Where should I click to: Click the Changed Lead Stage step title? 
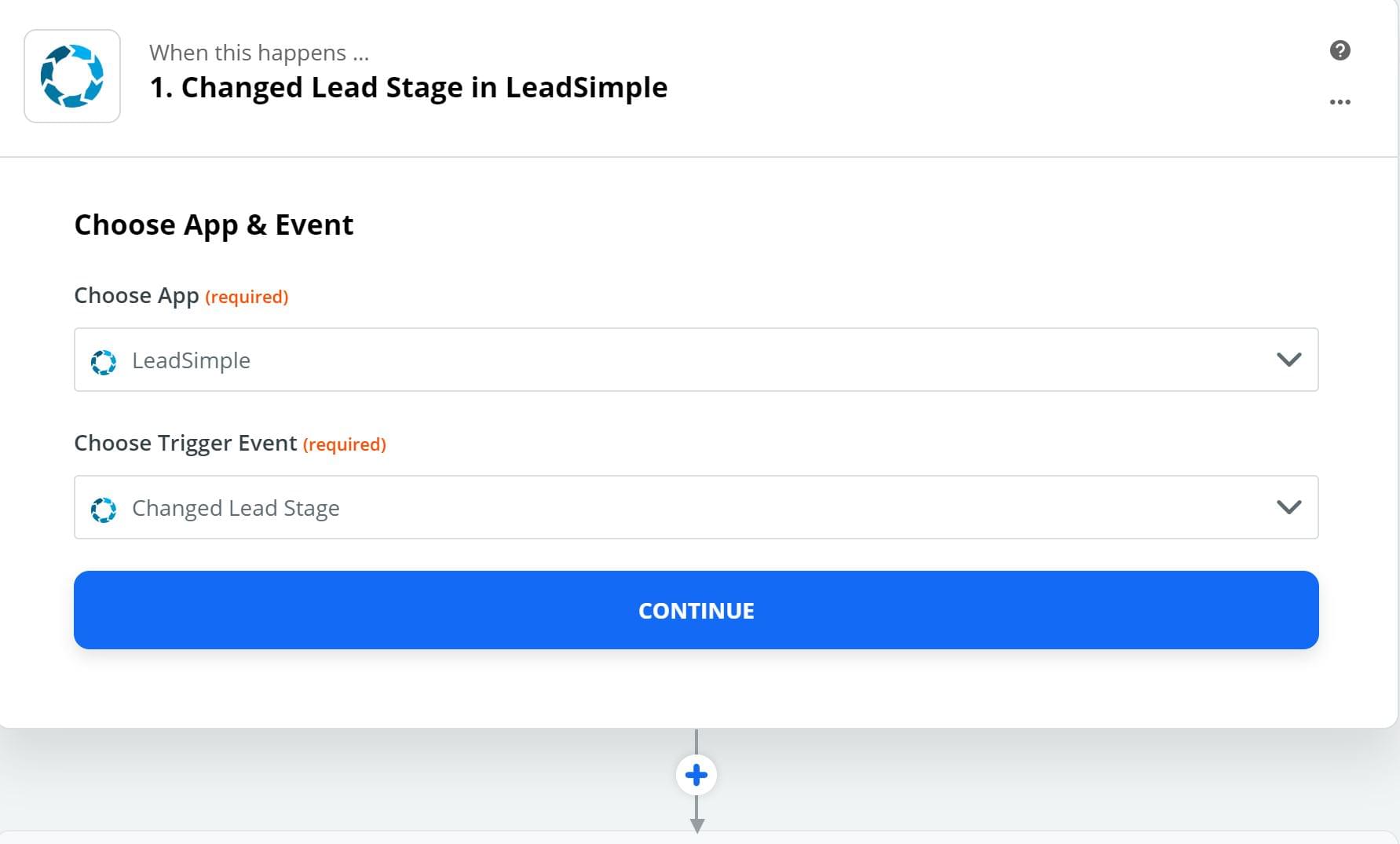point(408,87)
